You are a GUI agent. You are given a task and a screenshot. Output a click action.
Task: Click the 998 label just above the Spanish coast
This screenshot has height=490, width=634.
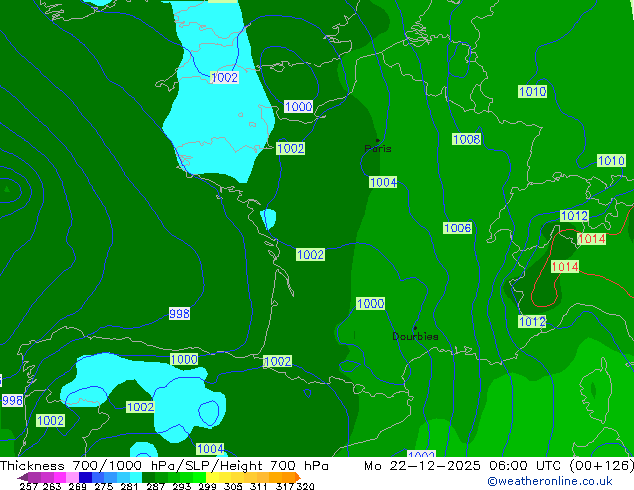[179, 314]
